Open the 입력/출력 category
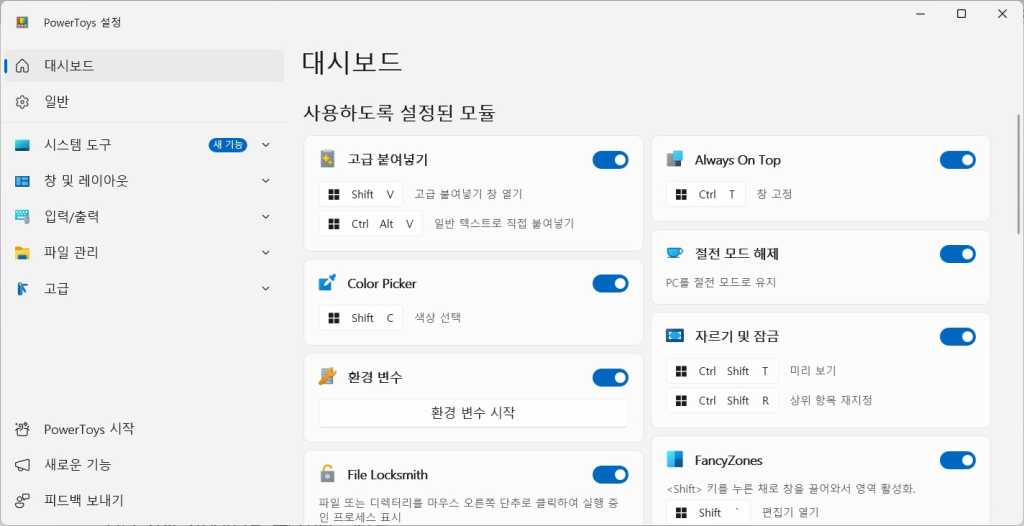This screenshot has height=526, width=1024. click(144, 217)
